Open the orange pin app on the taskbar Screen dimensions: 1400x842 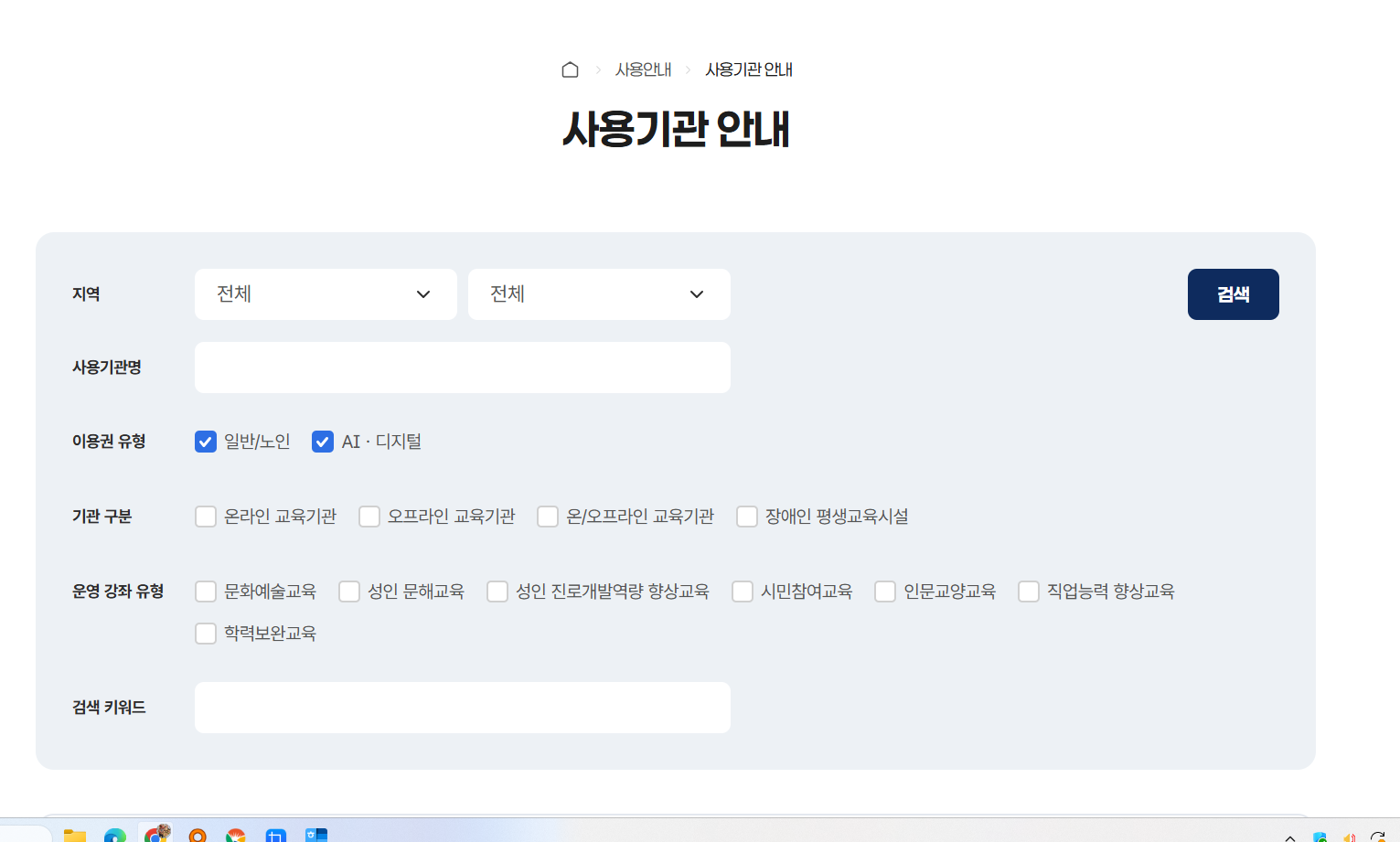(198, 835)
